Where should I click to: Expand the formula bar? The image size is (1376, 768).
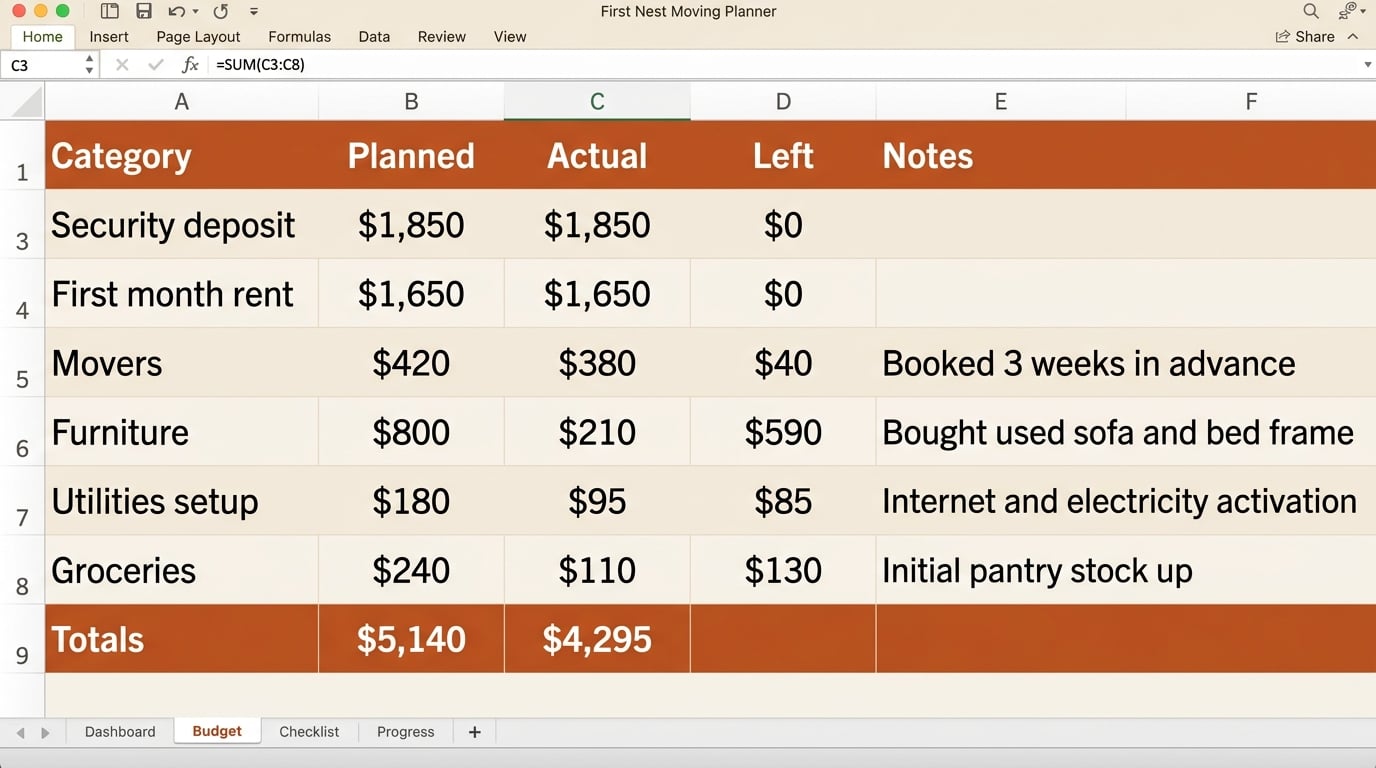(x=1367, y=65)
